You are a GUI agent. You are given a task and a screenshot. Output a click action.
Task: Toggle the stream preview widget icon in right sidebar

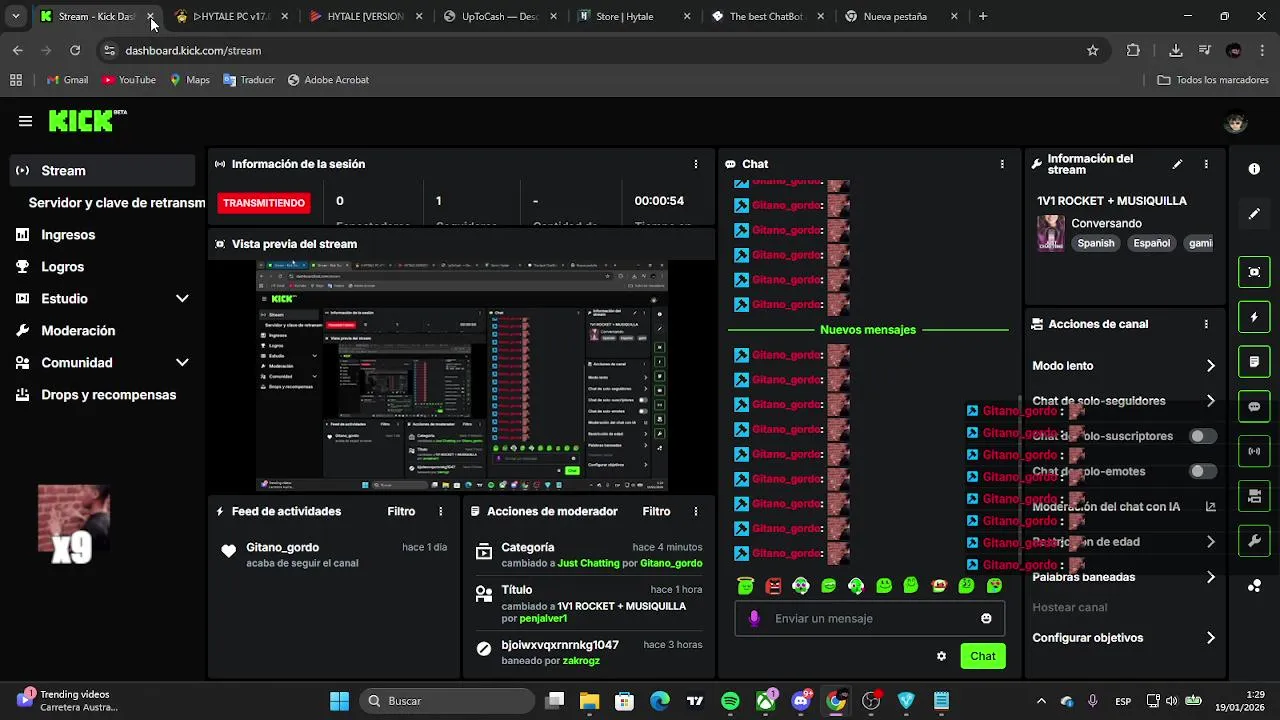coord(1254,272)
